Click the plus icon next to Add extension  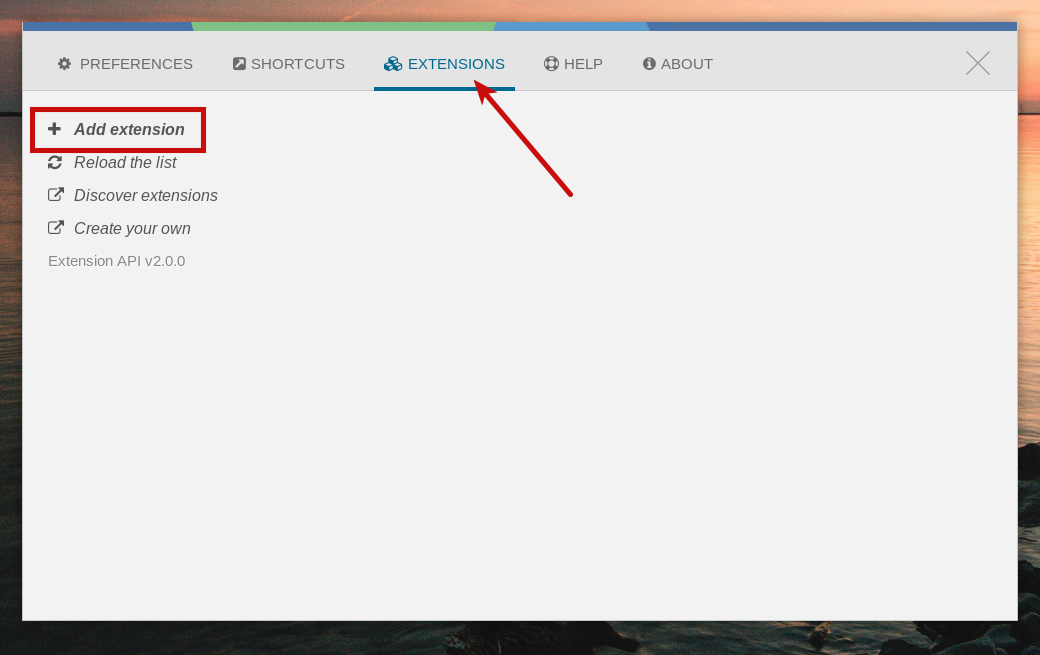55,129
